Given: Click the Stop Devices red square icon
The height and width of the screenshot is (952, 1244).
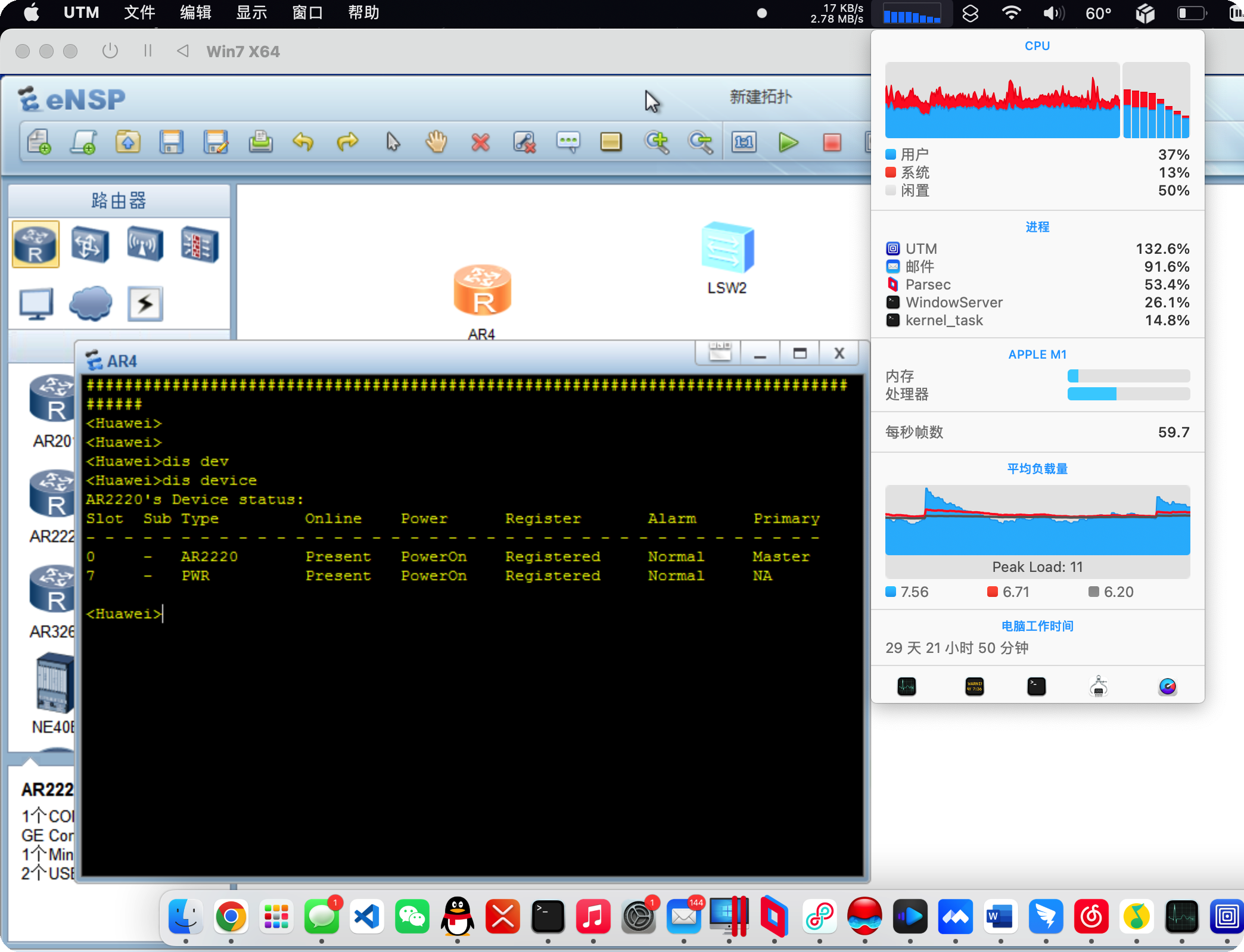Looking at the screenshot, I should [x=832, y=142].
